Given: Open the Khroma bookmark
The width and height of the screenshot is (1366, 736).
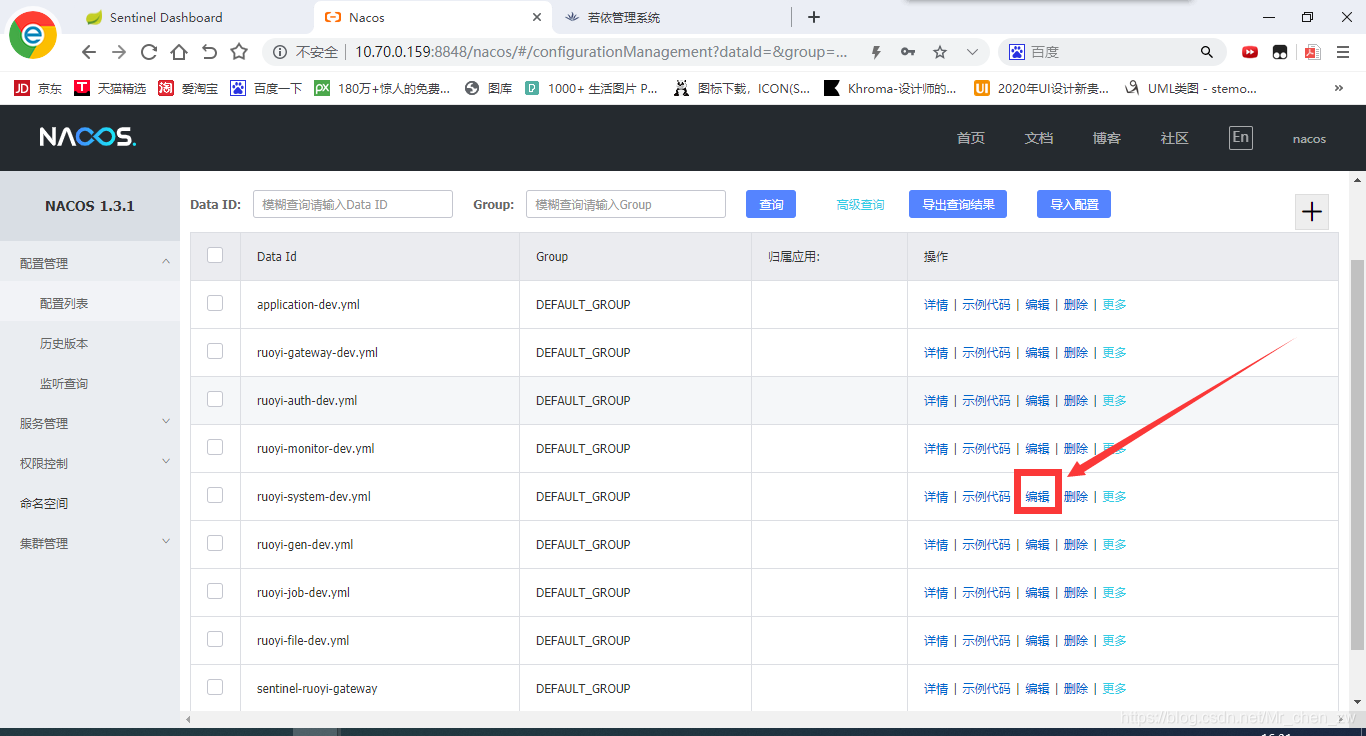Looking at the screenshot, I should [x=890, y=88].
